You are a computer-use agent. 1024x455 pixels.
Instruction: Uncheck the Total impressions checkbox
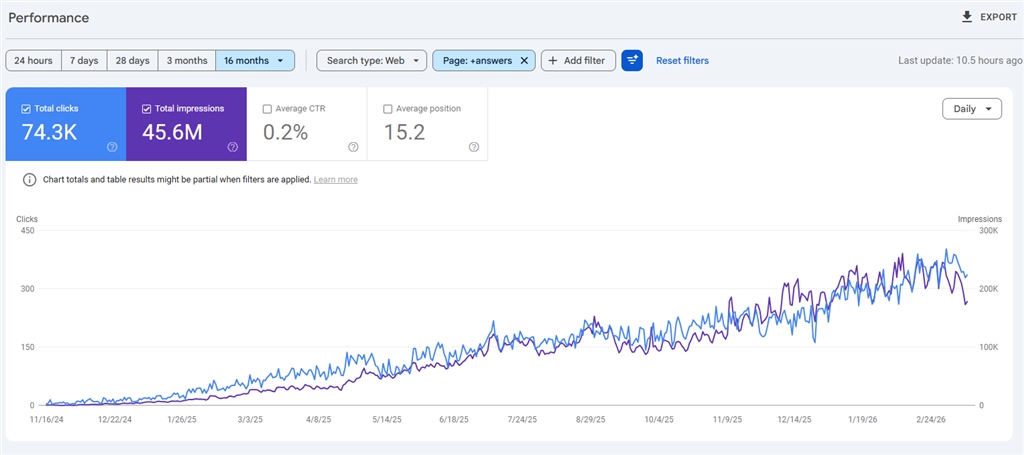(x=147, y=109)
